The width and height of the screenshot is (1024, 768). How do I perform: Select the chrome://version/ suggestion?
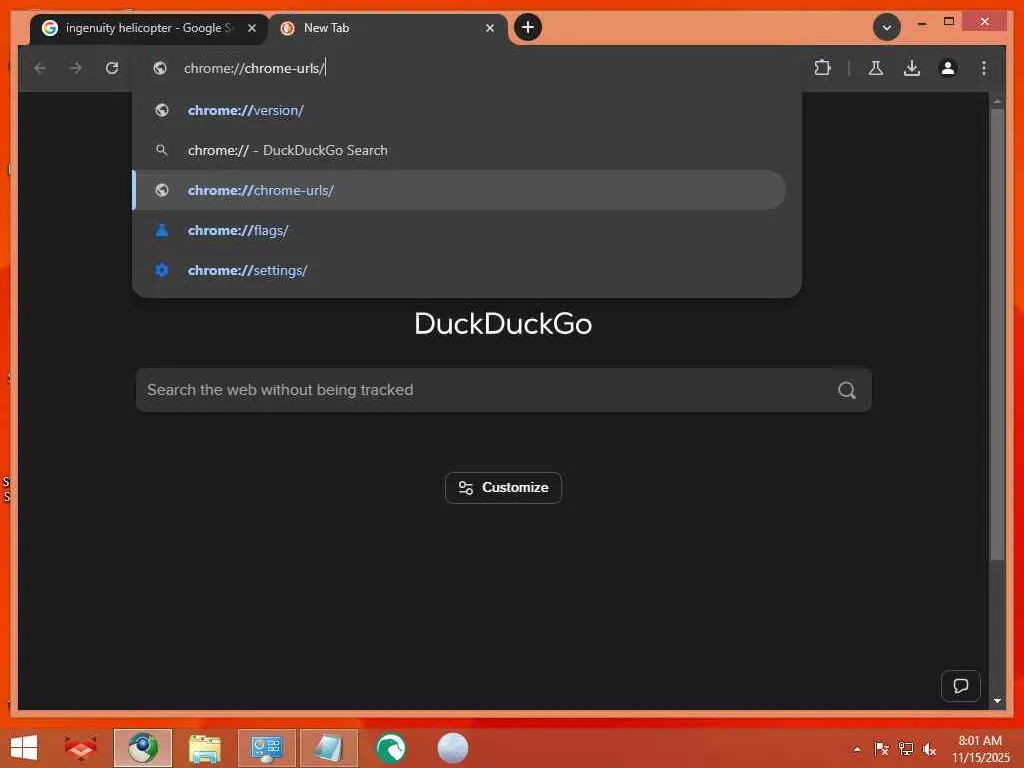pyautogui.click(x=460, y=110)
